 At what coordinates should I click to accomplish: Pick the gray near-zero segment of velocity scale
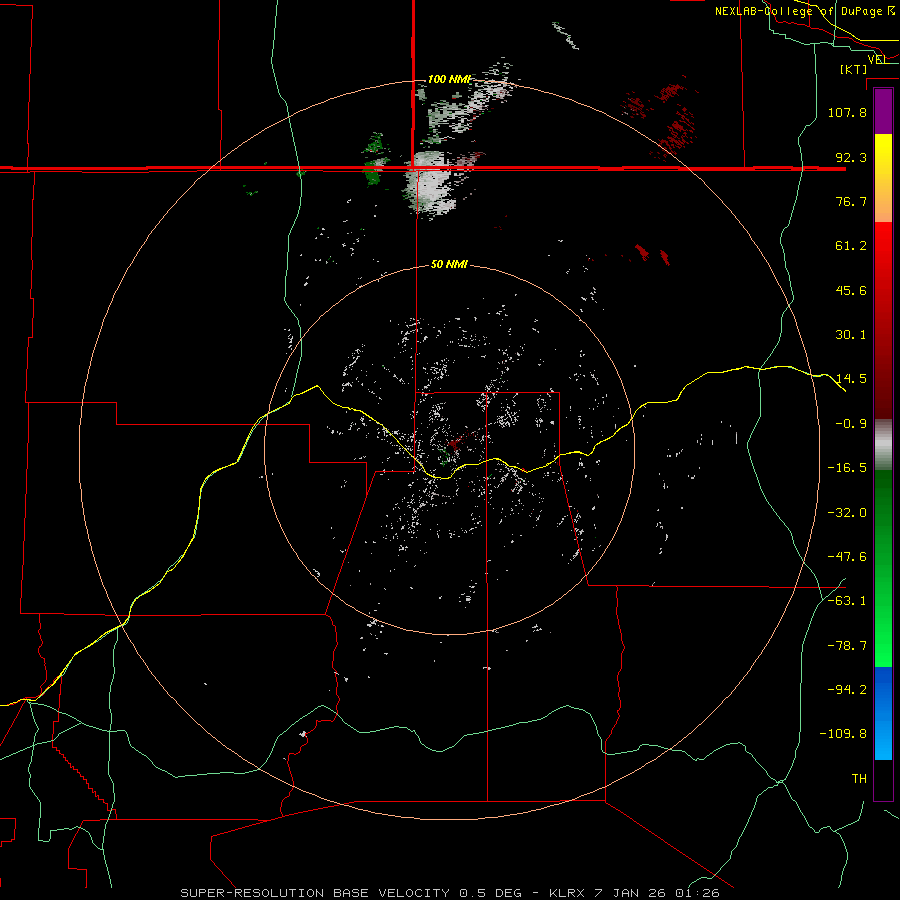click(x=883, y=445)
